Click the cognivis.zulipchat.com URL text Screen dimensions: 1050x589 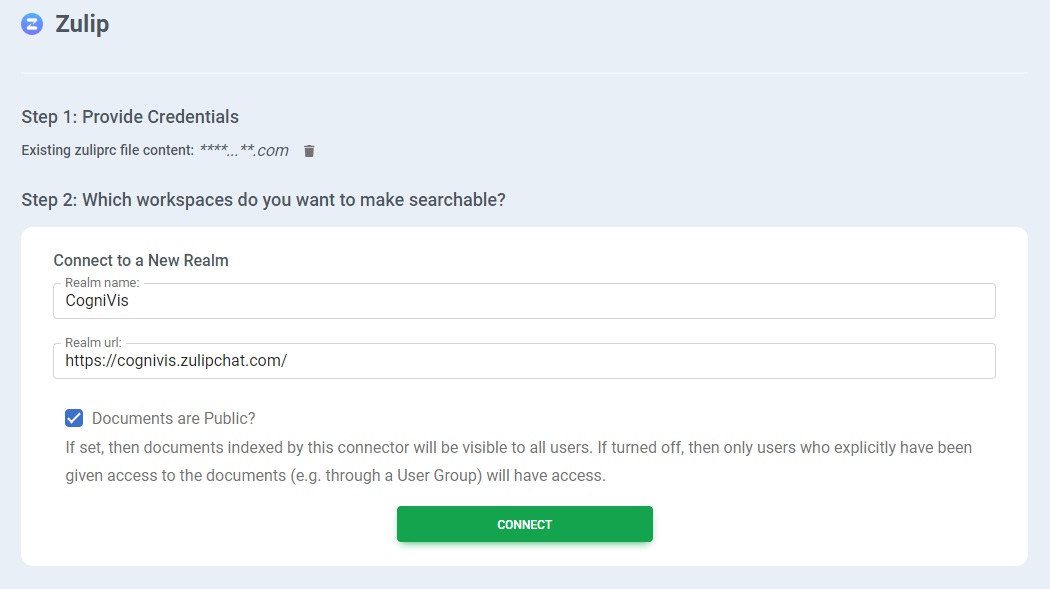point(176,360)
